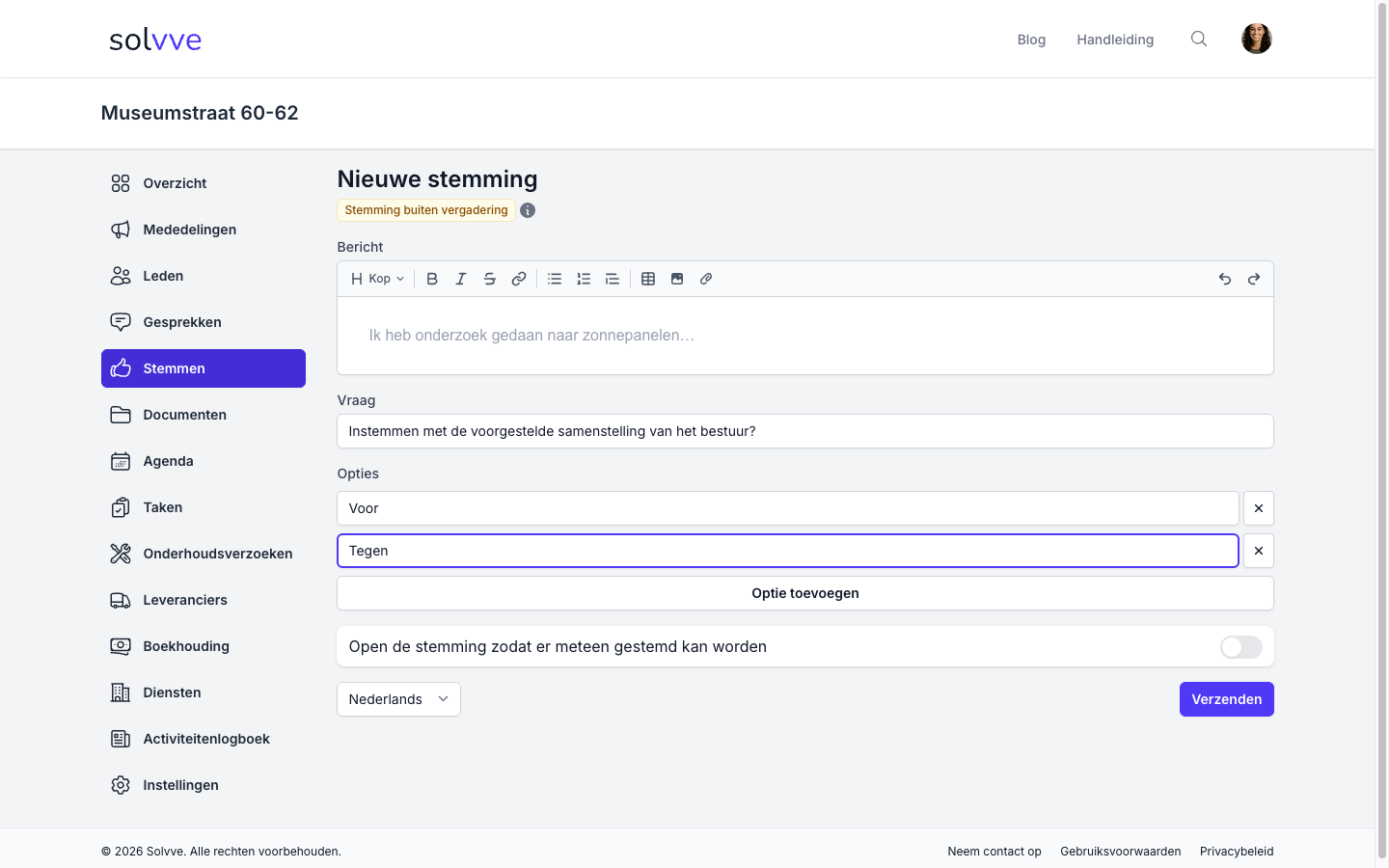Viewport: 1389px width, 868px height.
Task: Create a numbered list in the editor
Action: (584, 279)
